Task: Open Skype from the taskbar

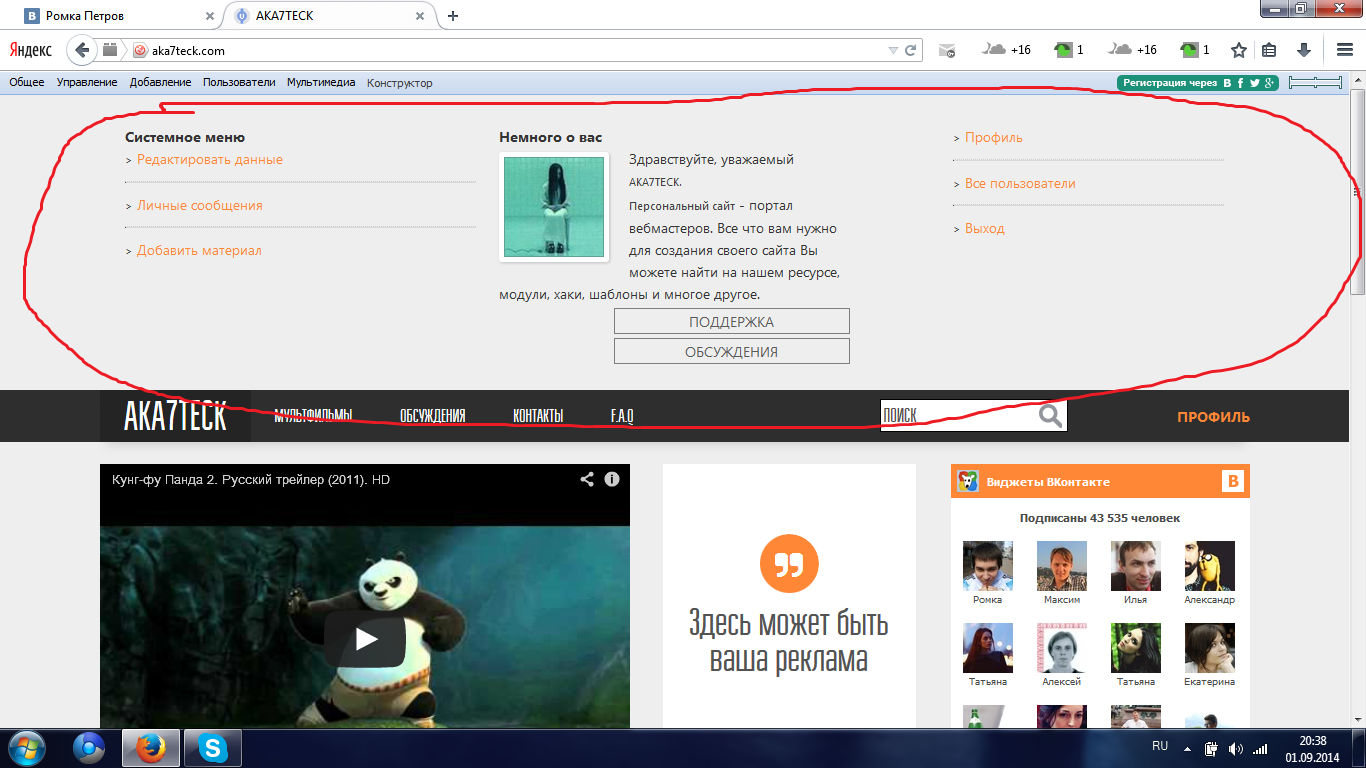Action: coord(213,748)
